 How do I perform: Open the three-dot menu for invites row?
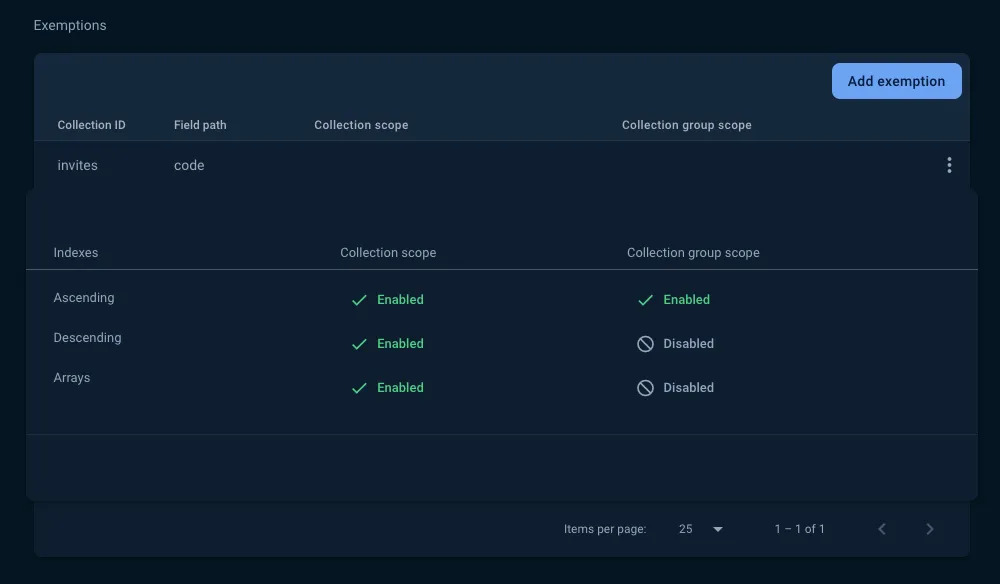coord(949,165)
